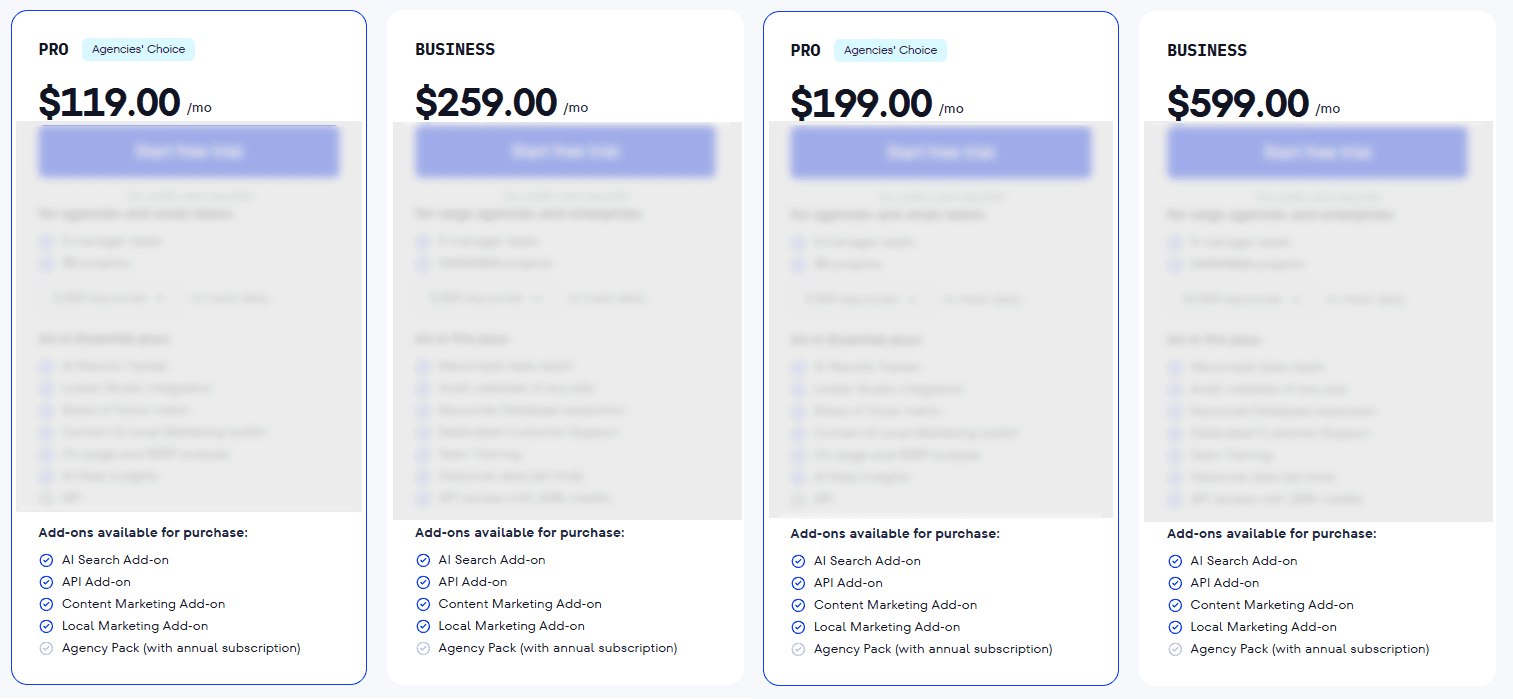Click Local Marketing Add-on check icon on $599 Business card
This screenshot has width=1513, height=699.
point(1174,626)
